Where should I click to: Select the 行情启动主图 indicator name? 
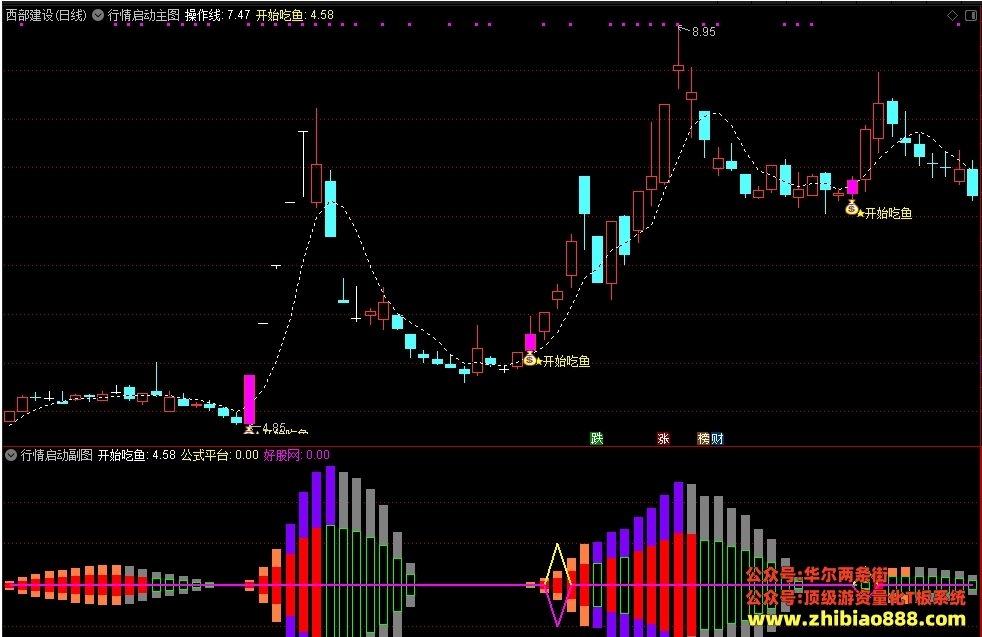click(143, 15)
